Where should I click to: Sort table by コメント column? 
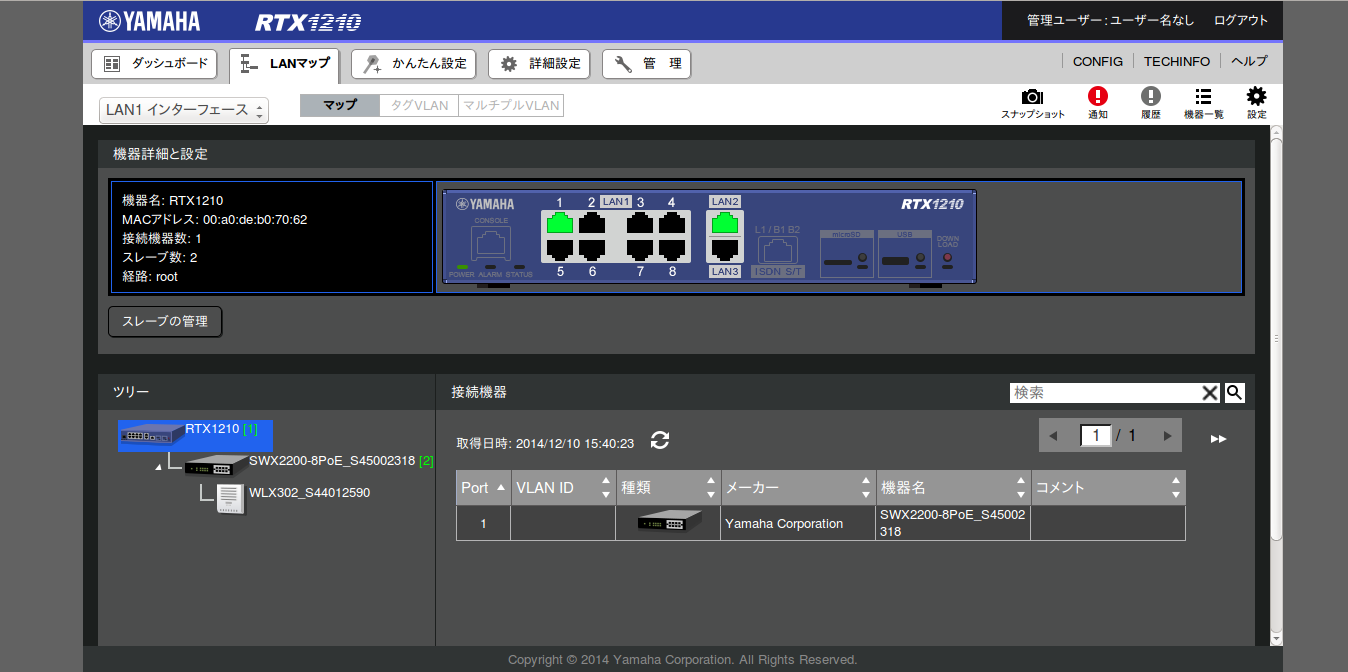click(x=1108, y=488)
